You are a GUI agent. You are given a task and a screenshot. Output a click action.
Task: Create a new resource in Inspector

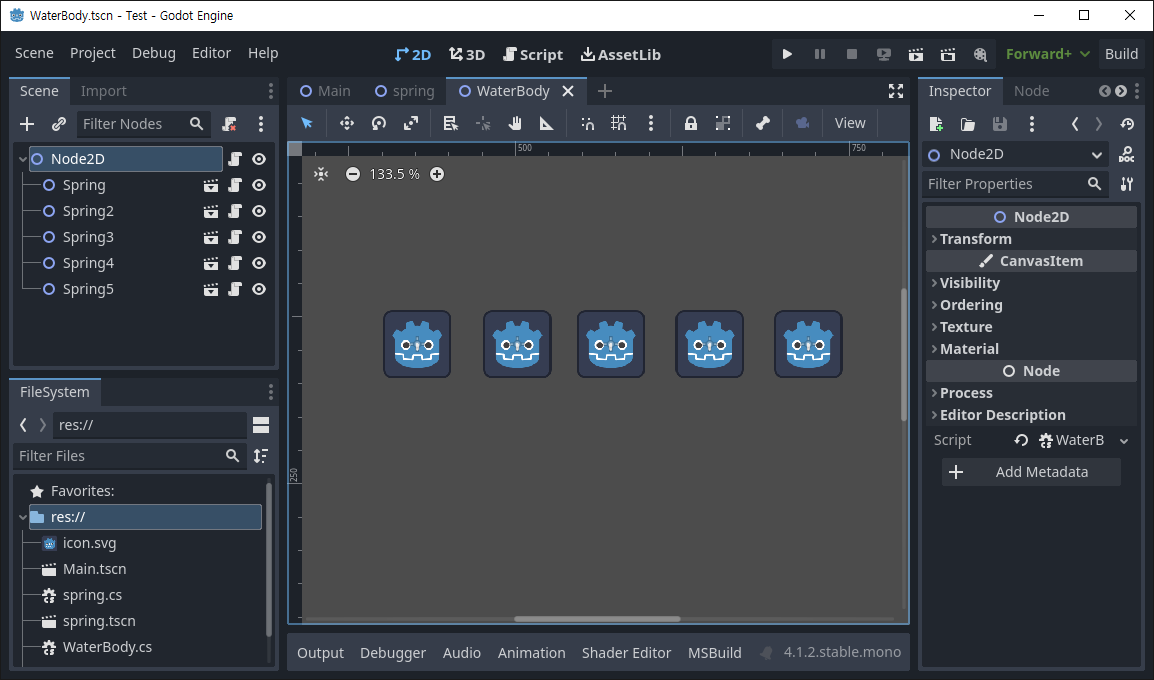[936, 124]
